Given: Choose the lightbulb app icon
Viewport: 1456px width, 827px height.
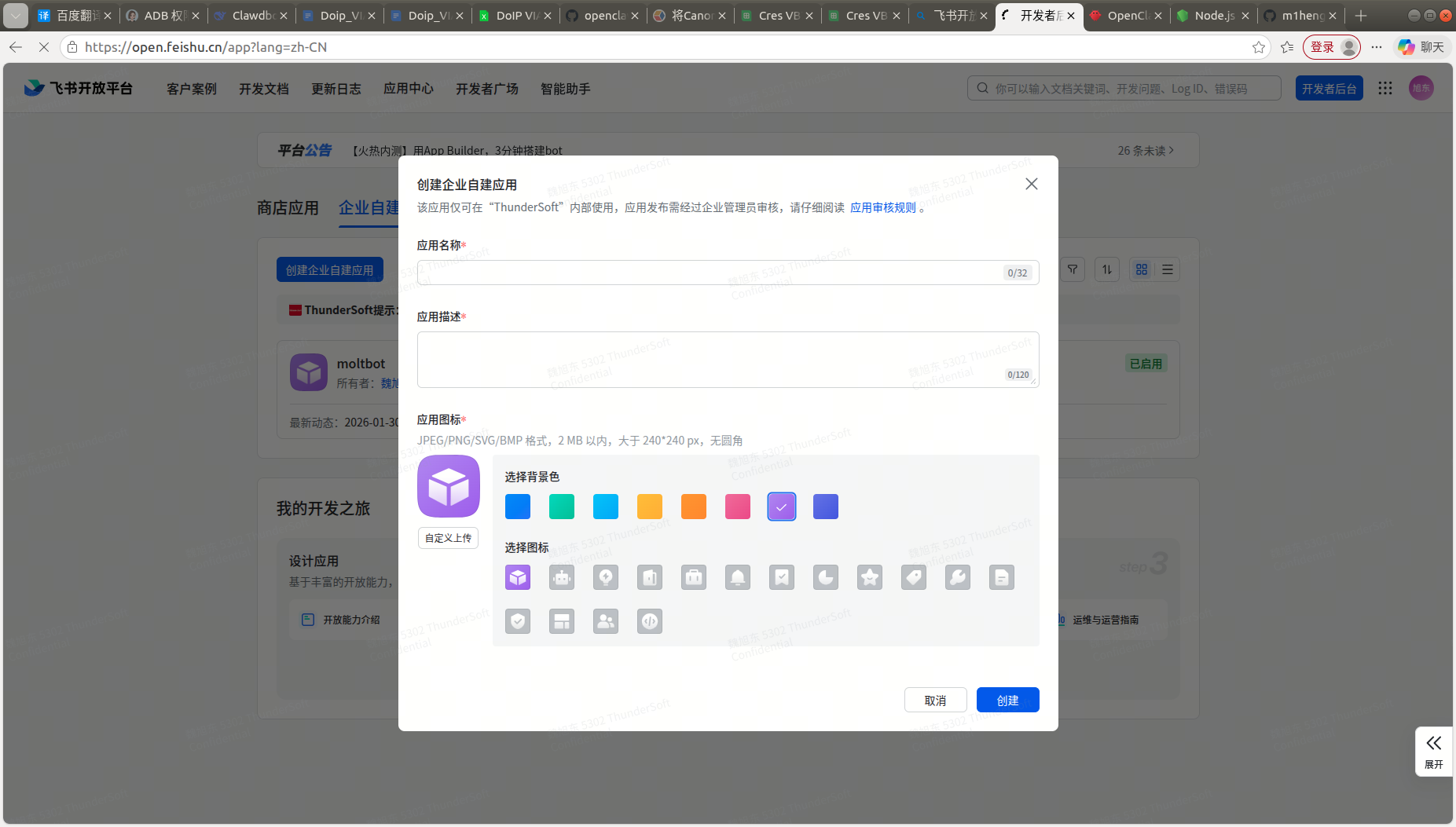Looking at the screenshot, I should [x=605, y=578].
